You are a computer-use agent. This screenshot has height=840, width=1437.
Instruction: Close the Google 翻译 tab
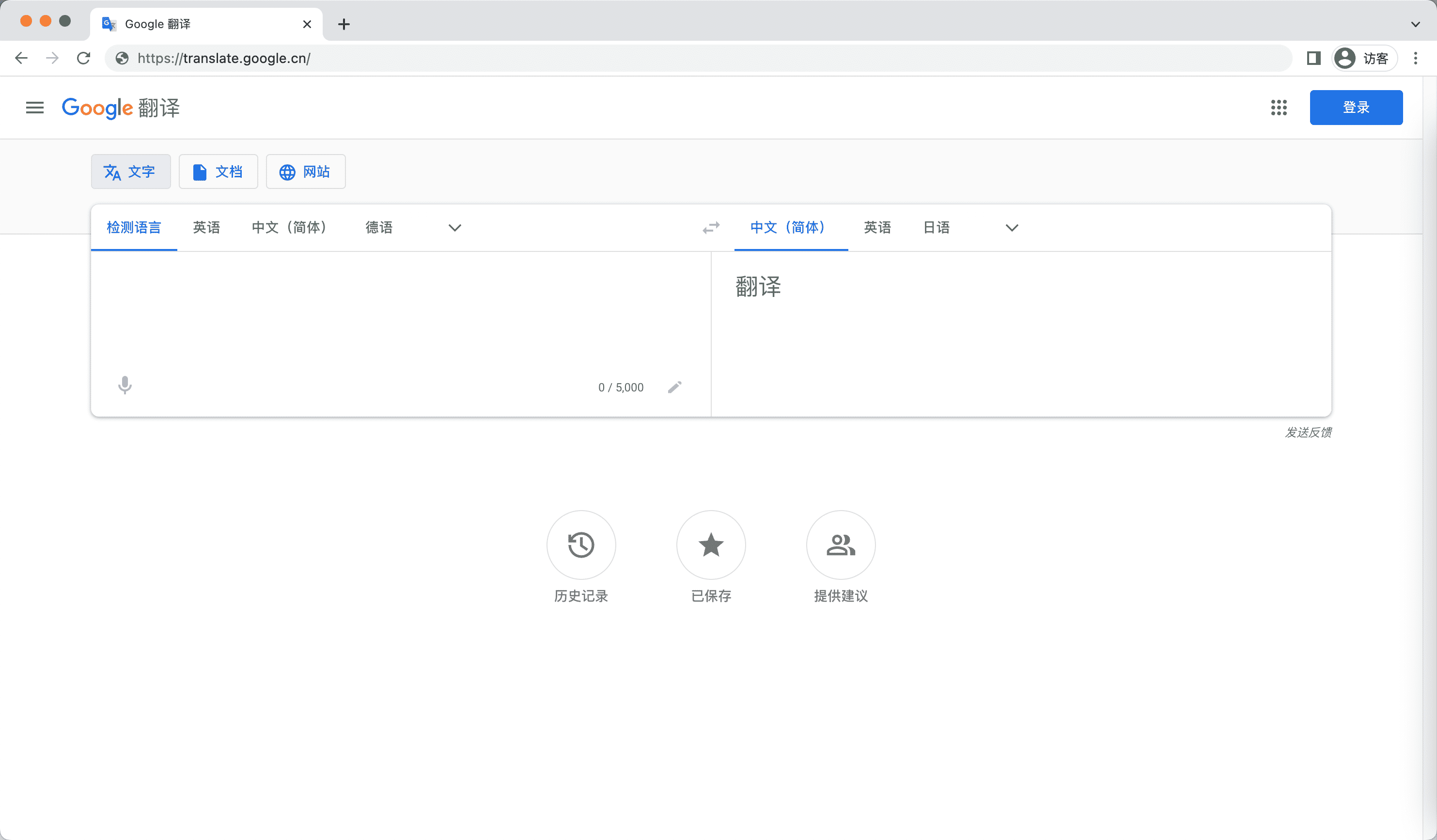307,24
